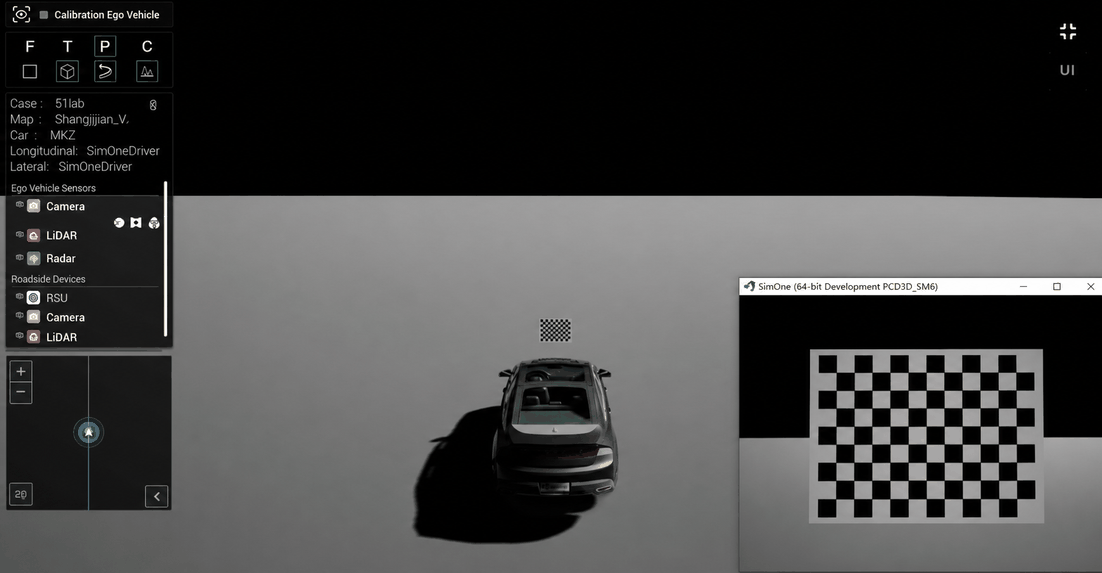Maximize the SimOne camera preview window
Viewport: 1102px width, 573px height.
pos(1056,286)
